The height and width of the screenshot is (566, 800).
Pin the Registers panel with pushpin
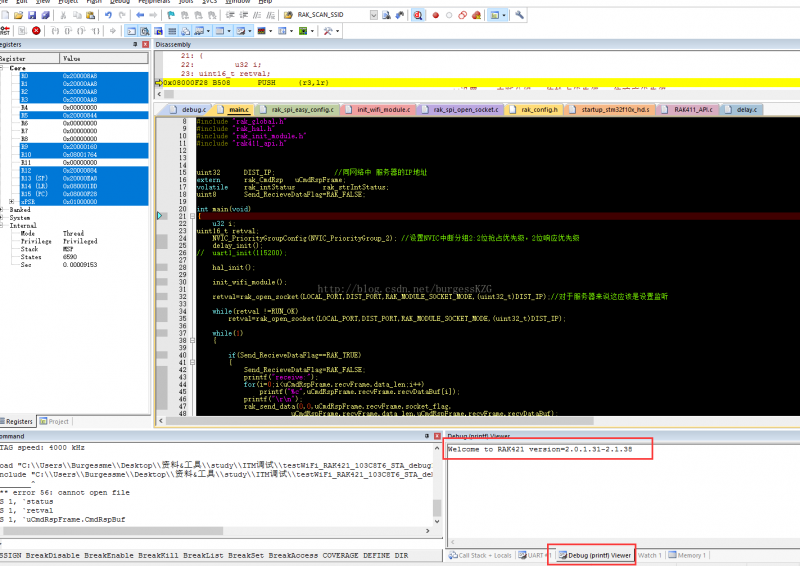click(x=134, y=45)
